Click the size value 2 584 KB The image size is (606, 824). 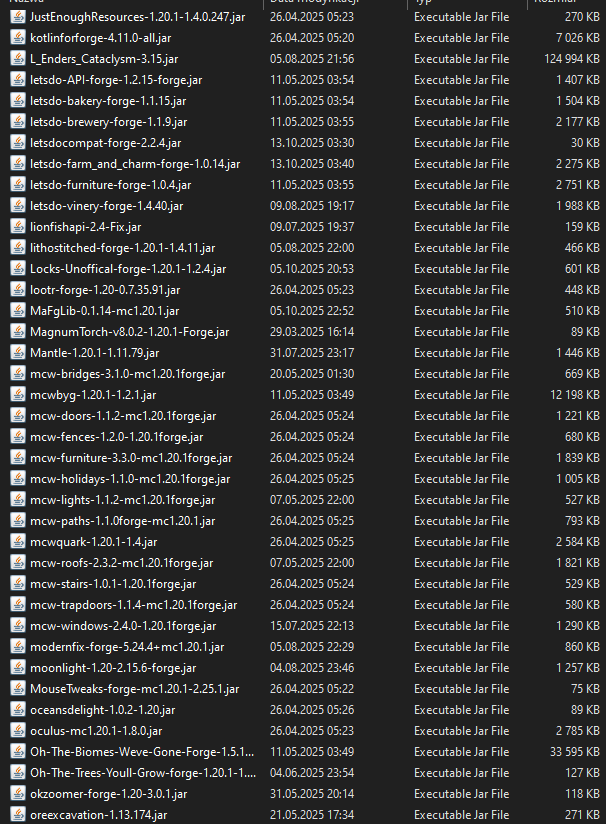578,542
